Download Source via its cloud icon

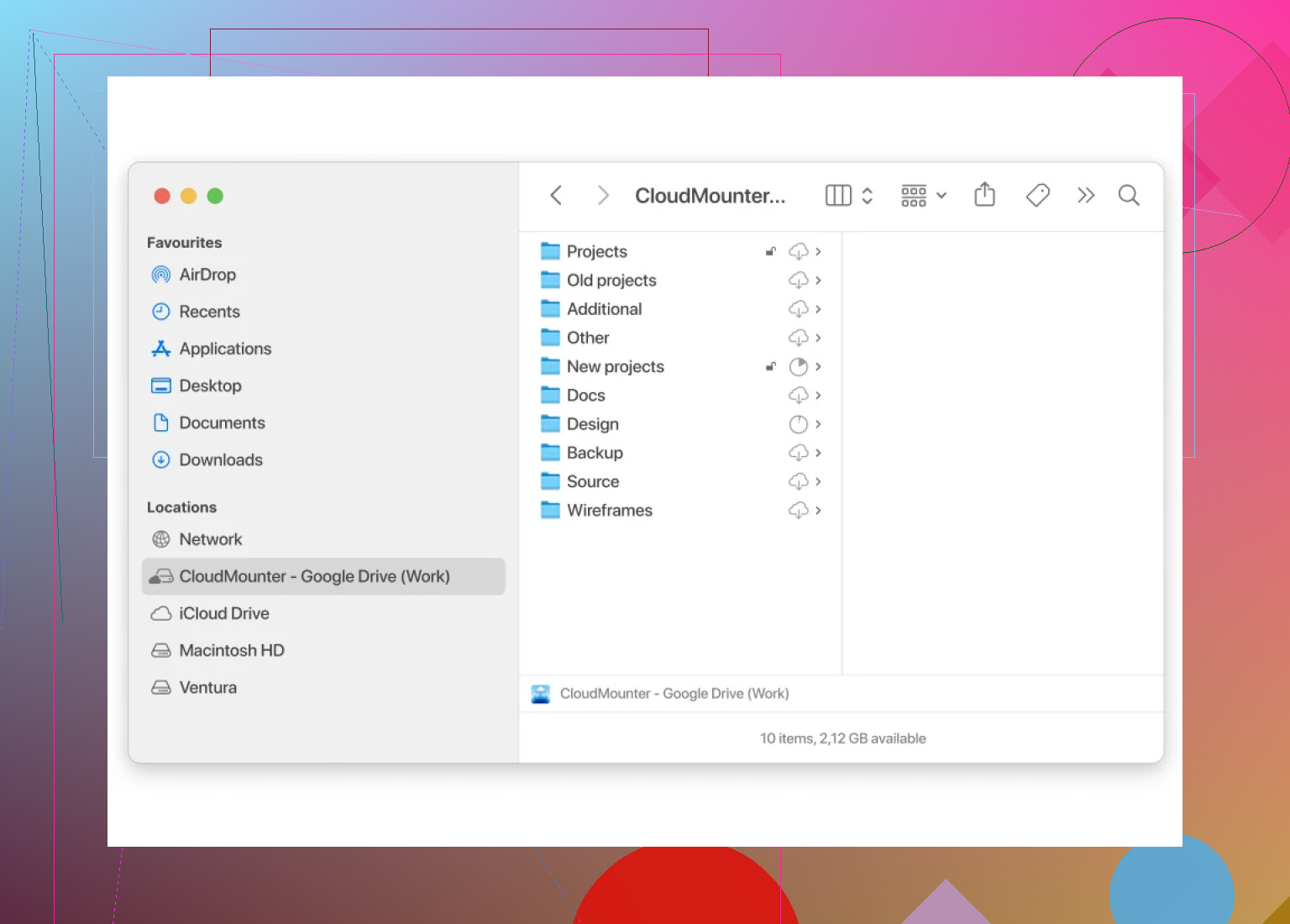point(798,481)
